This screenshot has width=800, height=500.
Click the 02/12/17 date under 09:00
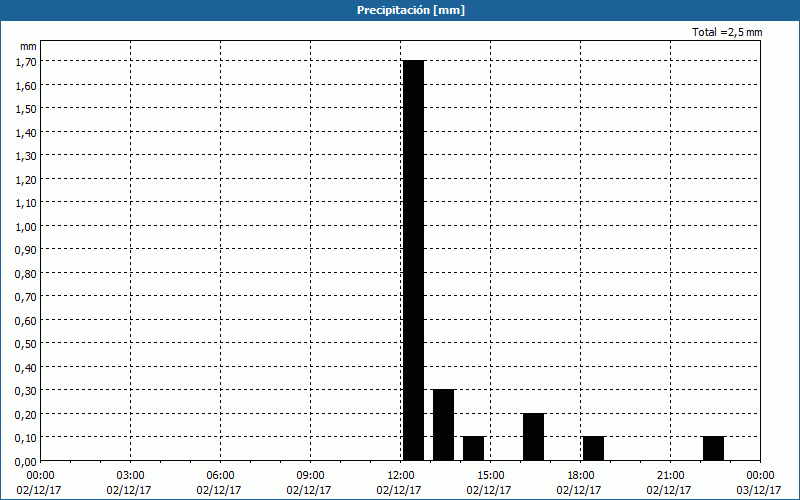[x=309, y=490]
